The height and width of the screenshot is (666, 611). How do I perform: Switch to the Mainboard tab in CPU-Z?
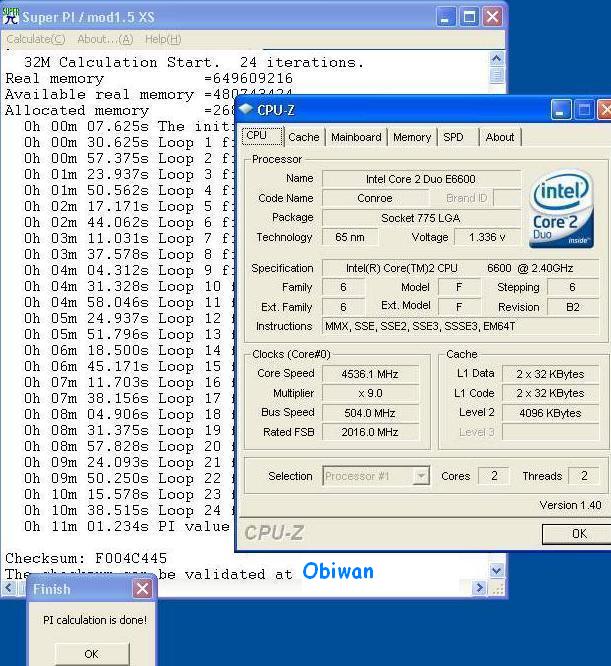[x=356, y=137]
